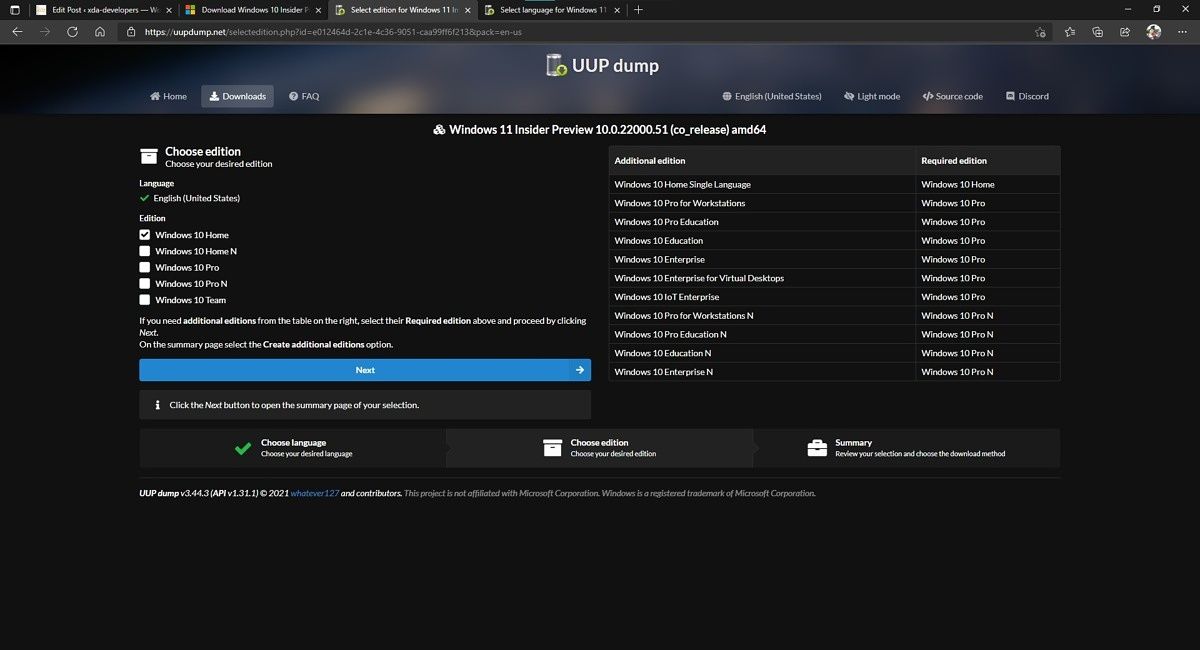Click the browser Share icon
The width and height of the screenshot is (1200, 650).
pos(1125,32)
